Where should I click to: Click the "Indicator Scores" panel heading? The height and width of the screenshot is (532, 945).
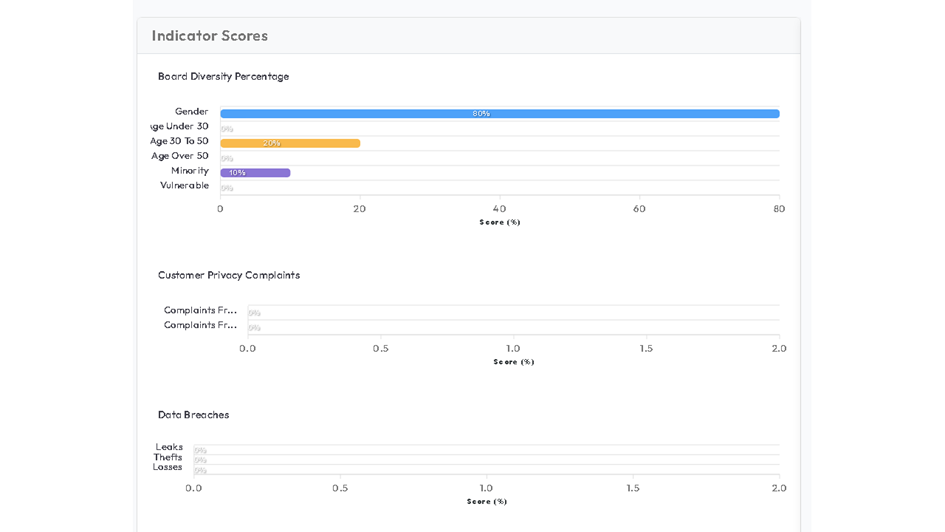point(210,36)
